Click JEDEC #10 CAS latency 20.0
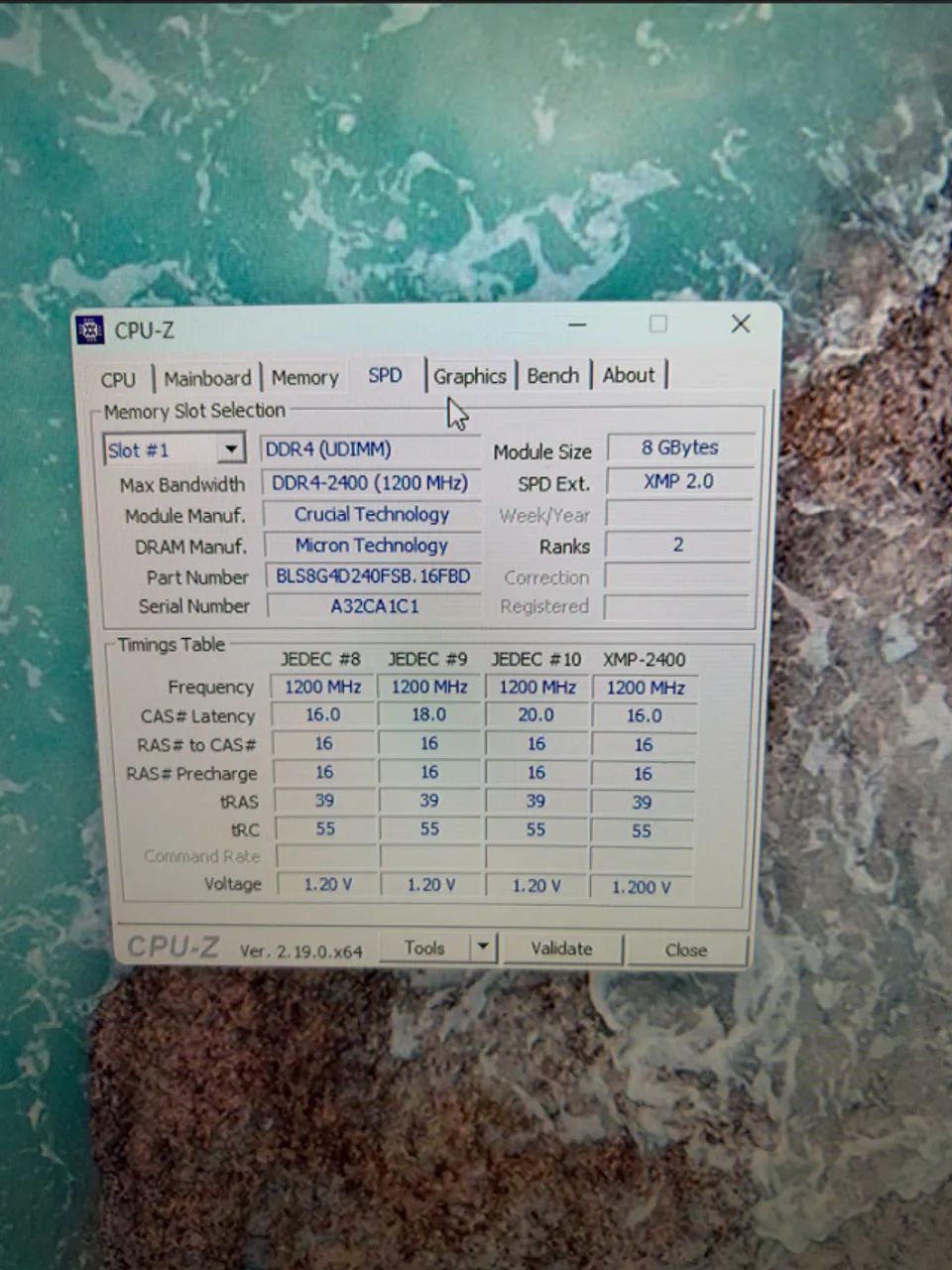This screenshot has height=1270, width=952. [536, 714]
